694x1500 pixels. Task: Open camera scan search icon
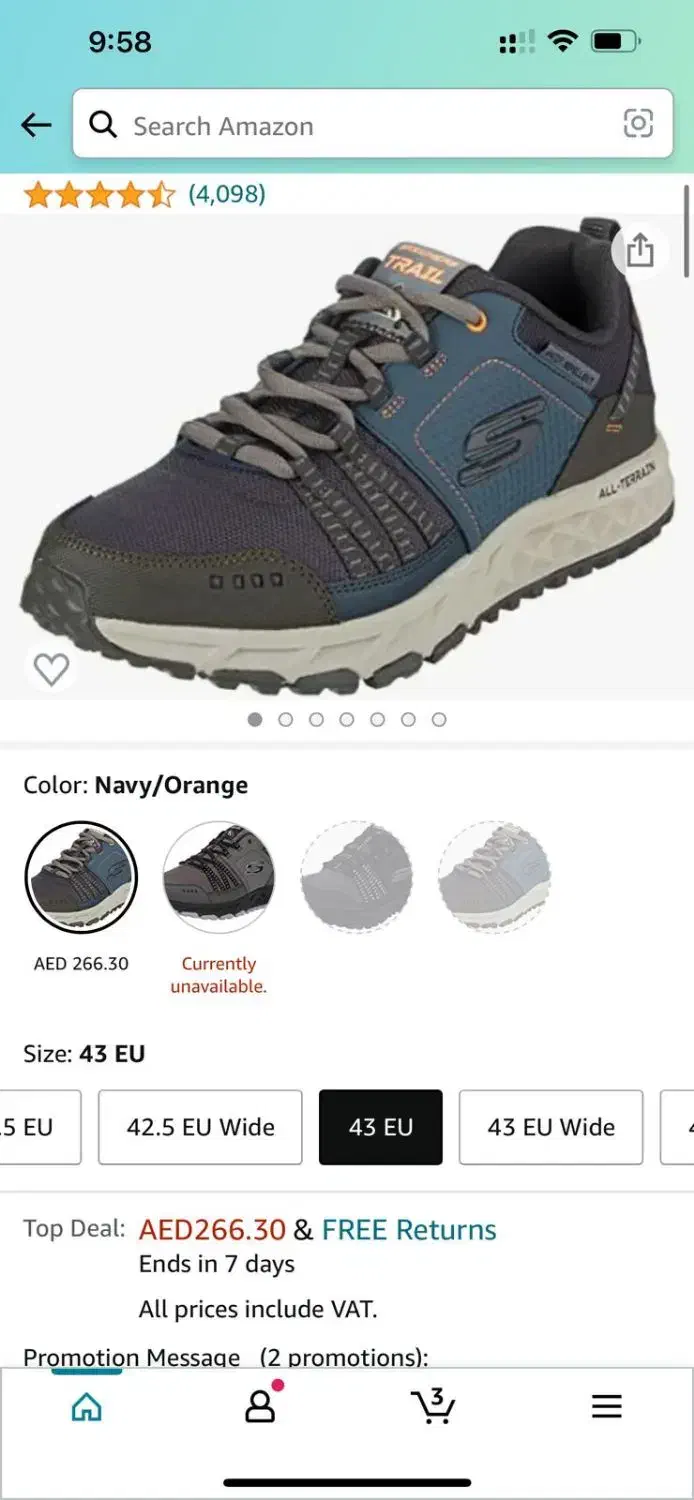tap(638, 123)
